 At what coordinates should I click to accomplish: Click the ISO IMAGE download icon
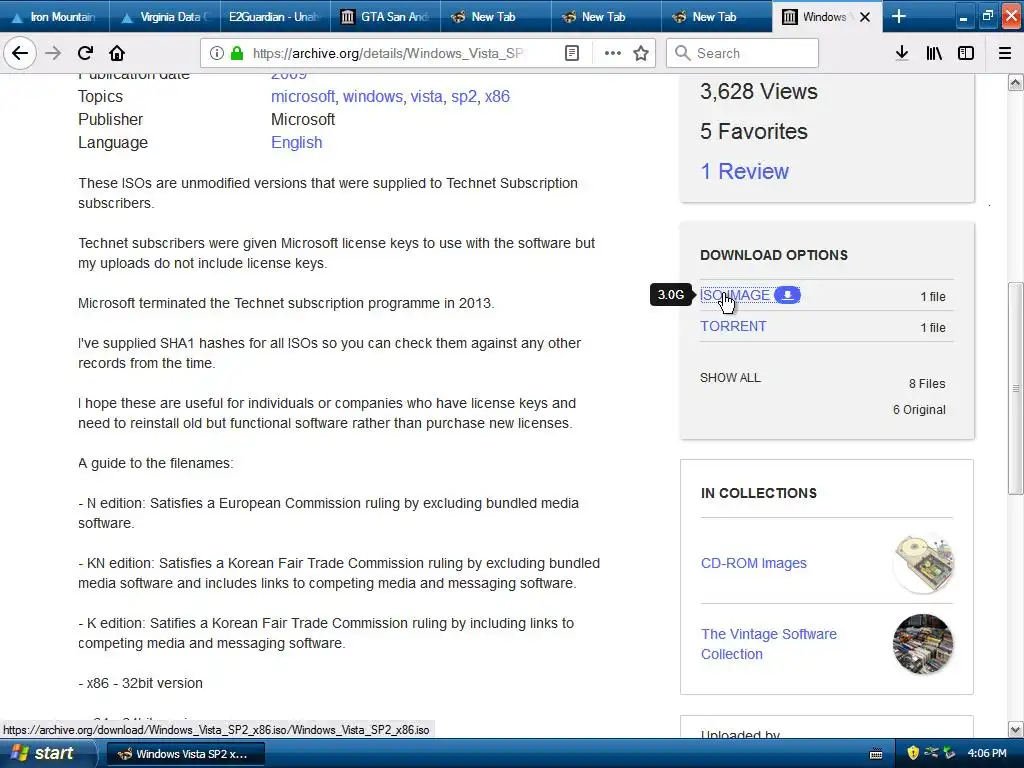point(788,295)
